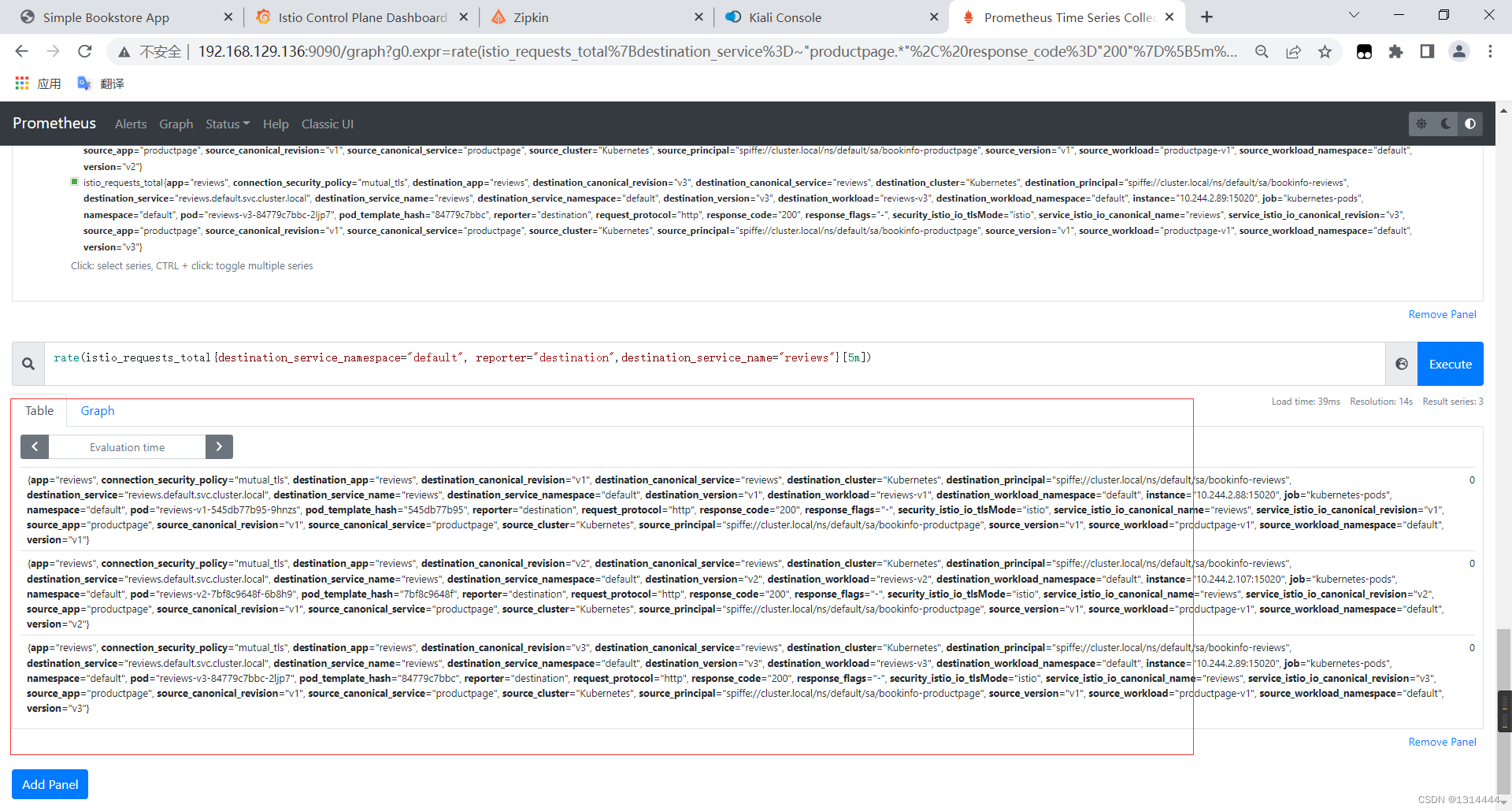1512x811 pixels.
Task: Decrease evaluation time with left chevron
Action: pos(35,446)
